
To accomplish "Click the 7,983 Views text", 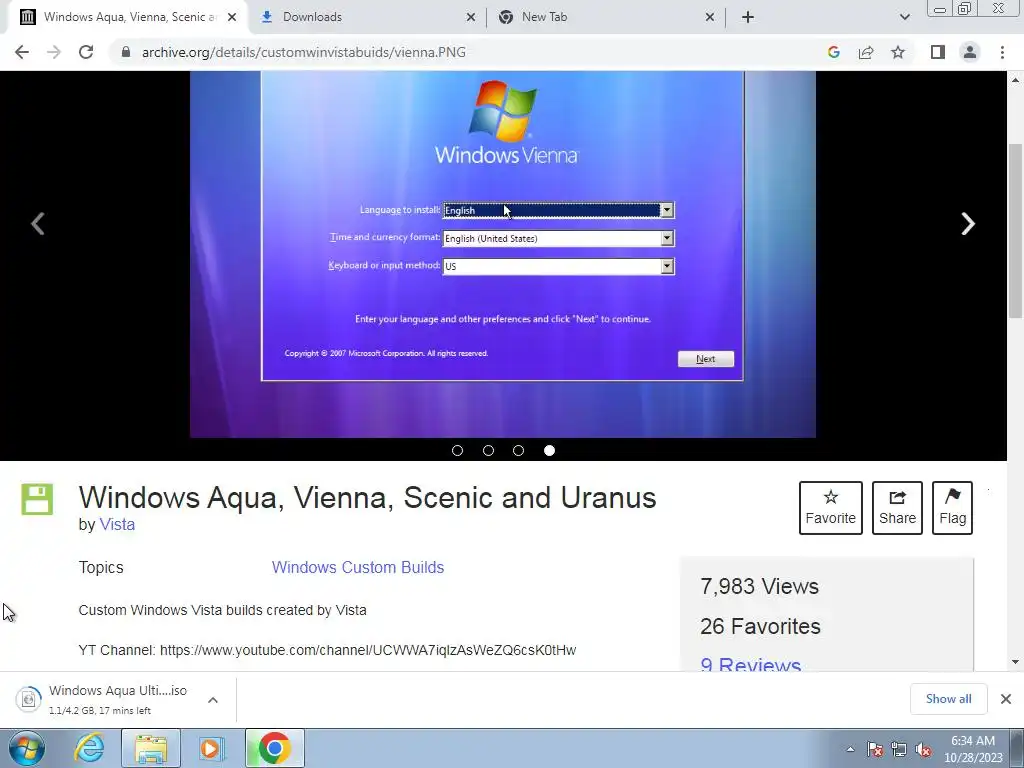I will coord(760,586).
